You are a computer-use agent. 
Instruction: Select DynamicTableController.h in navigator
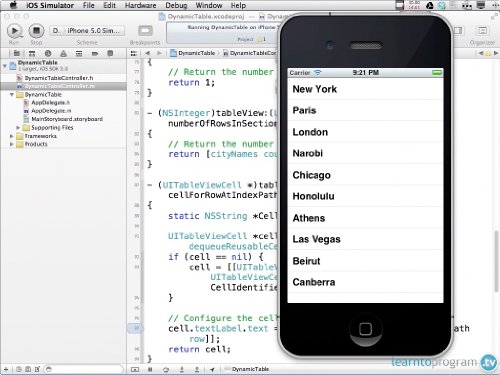59,78
